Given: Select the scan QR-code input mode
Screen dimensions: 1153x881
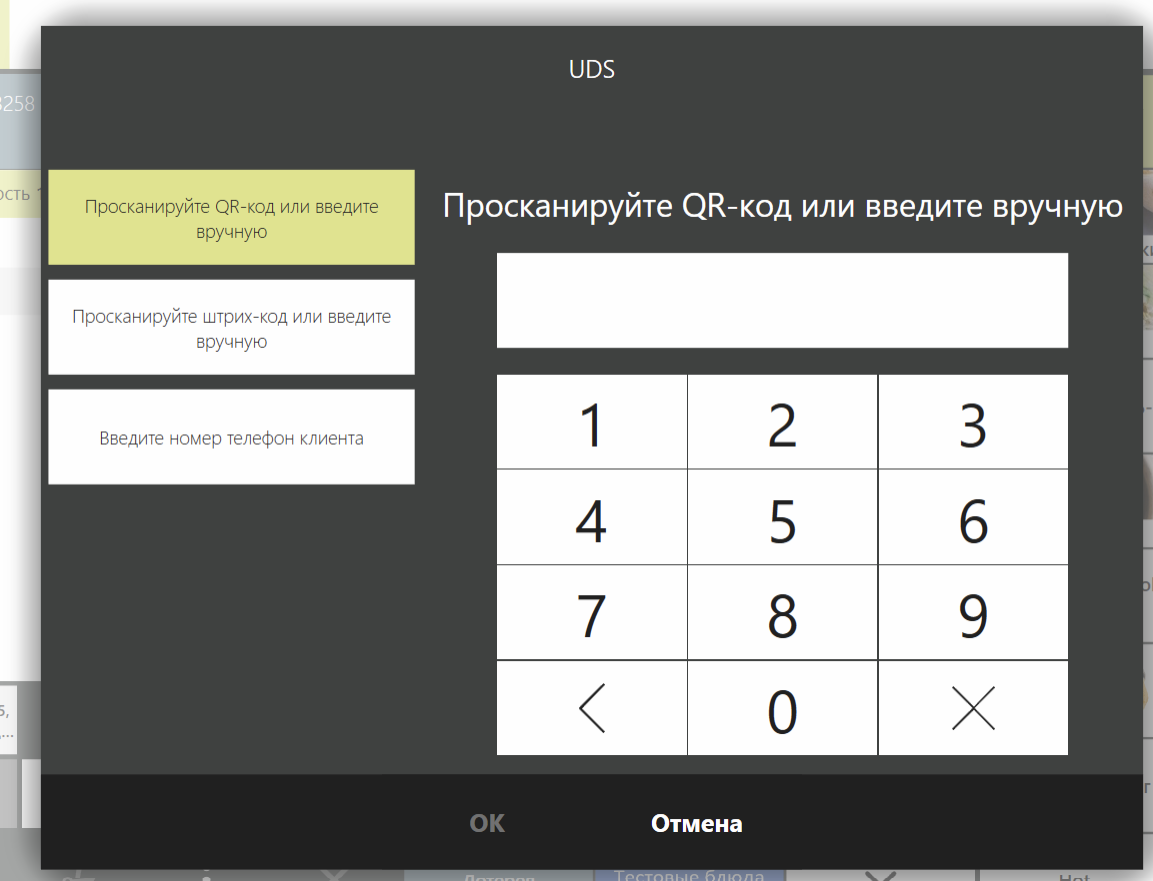Looking at the screenshot, I should (232, 218).
